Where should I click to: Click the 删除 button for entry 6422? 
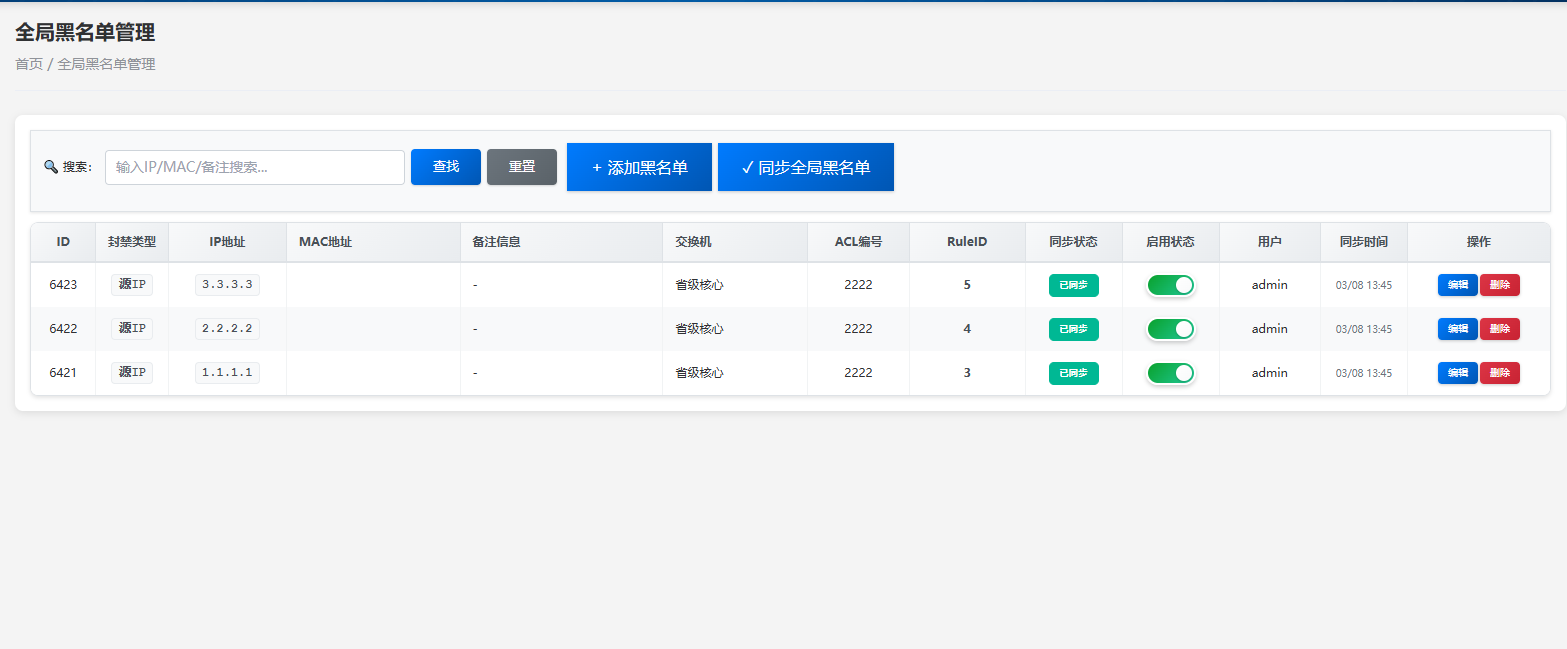tap(1500, 328)
